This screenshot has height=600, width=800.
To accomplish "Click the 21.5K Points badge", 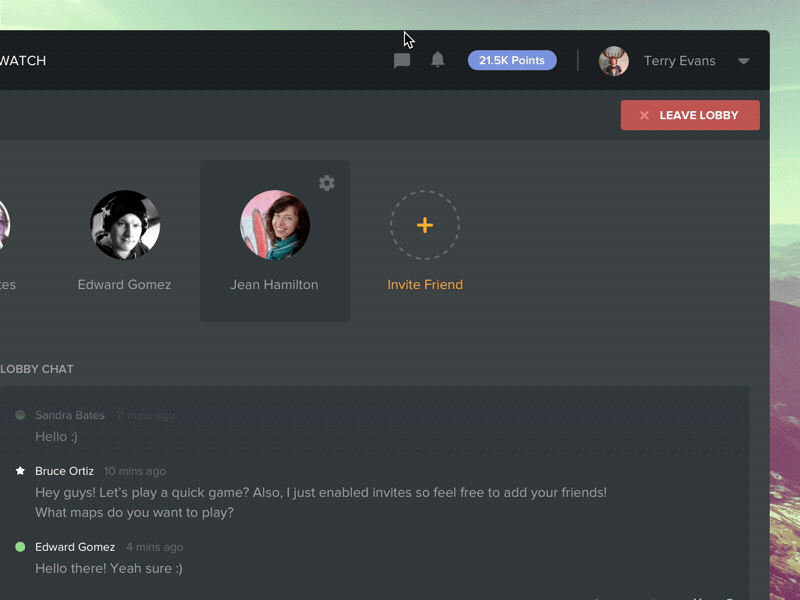I will pos(512,60).
